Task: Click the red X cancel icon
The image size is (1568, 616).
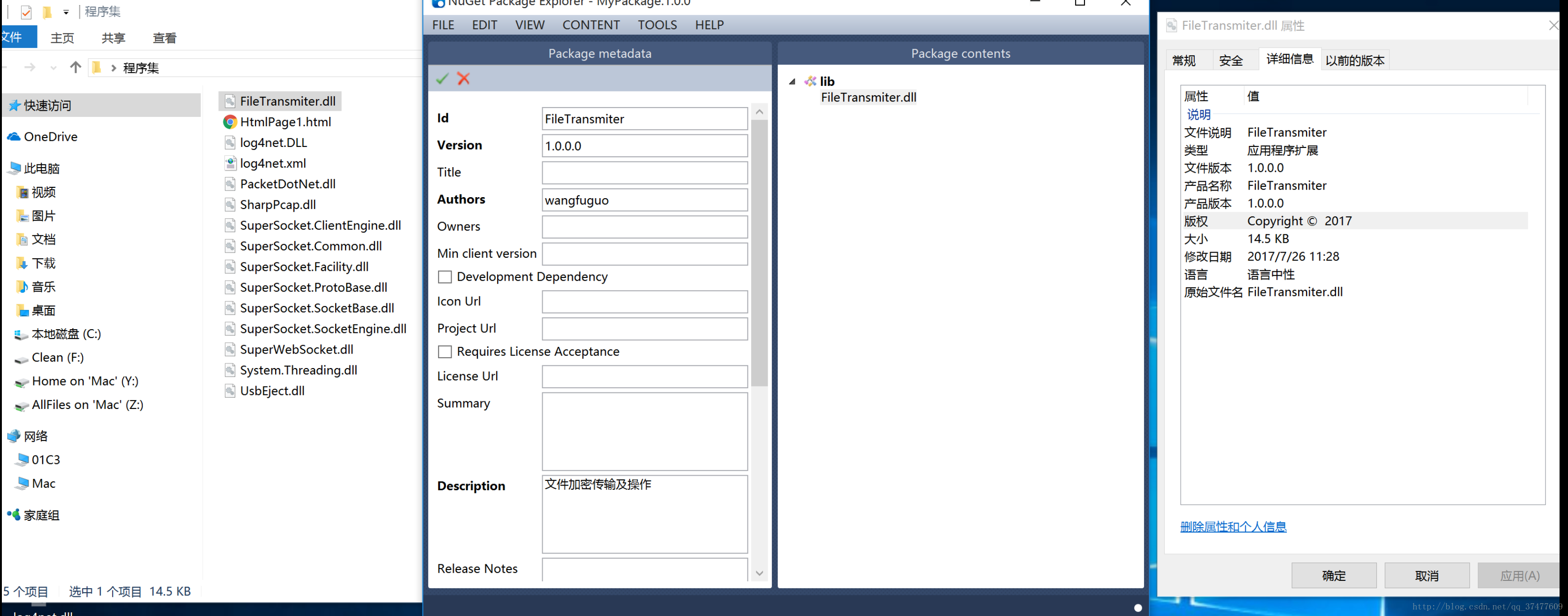Action: tap(464, 79)
